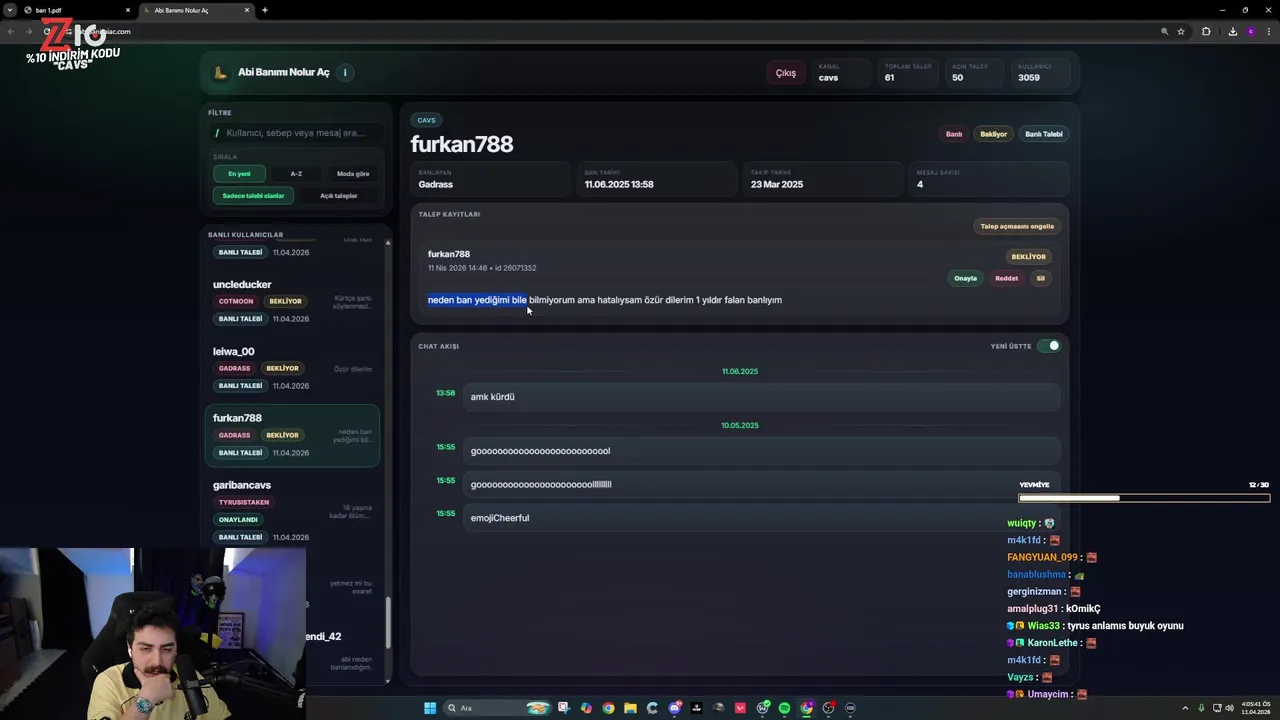Open the volume tray icon
Screen dimensions: 1280x720
1229,708
